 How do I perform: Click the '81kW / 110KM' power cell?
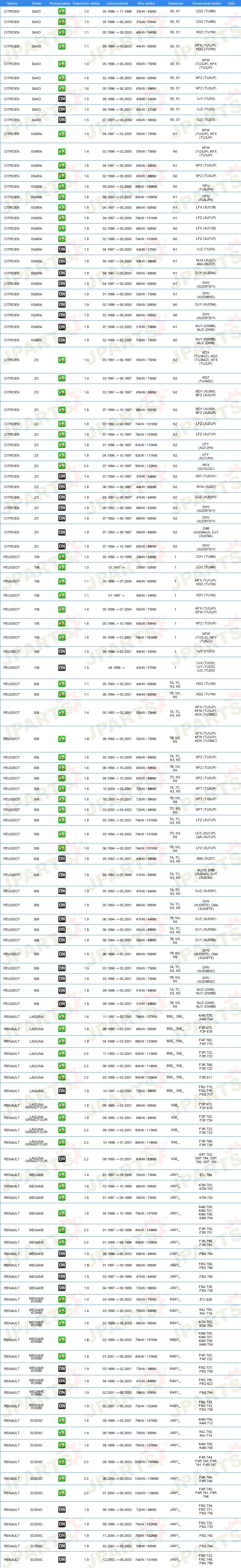coord(146,445)
